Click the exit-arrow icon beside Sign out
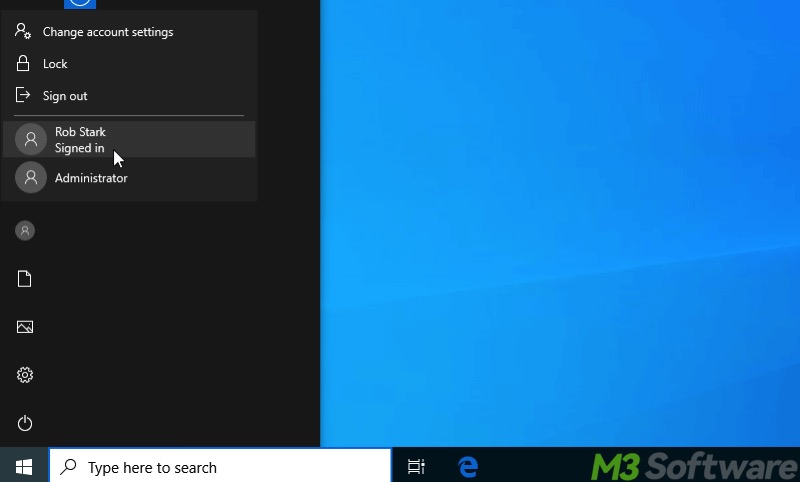The width and height of the screenshot is (800, 482). [x=24, y=96]
